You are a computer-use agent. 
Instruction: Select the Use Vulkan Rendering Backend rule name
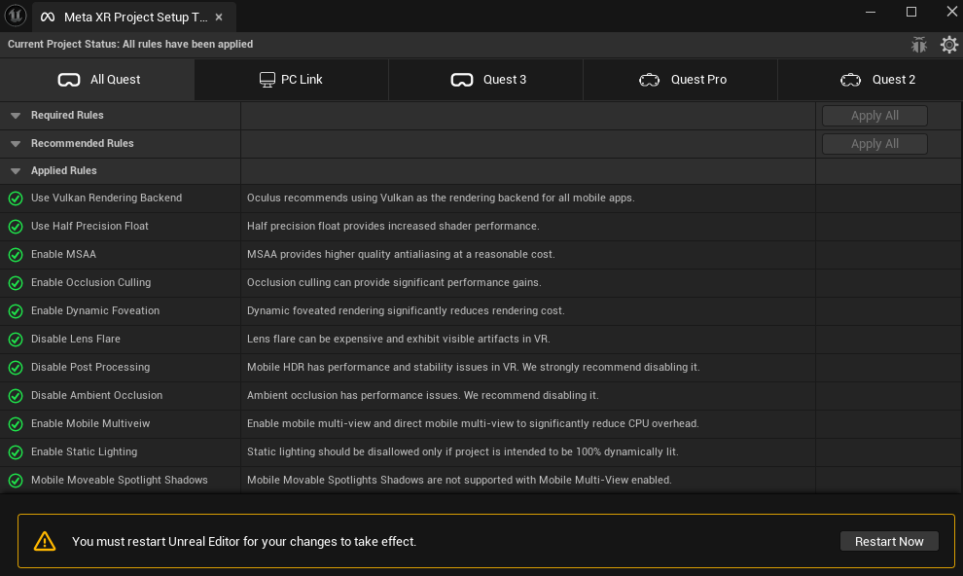click(x=106, y=198)
